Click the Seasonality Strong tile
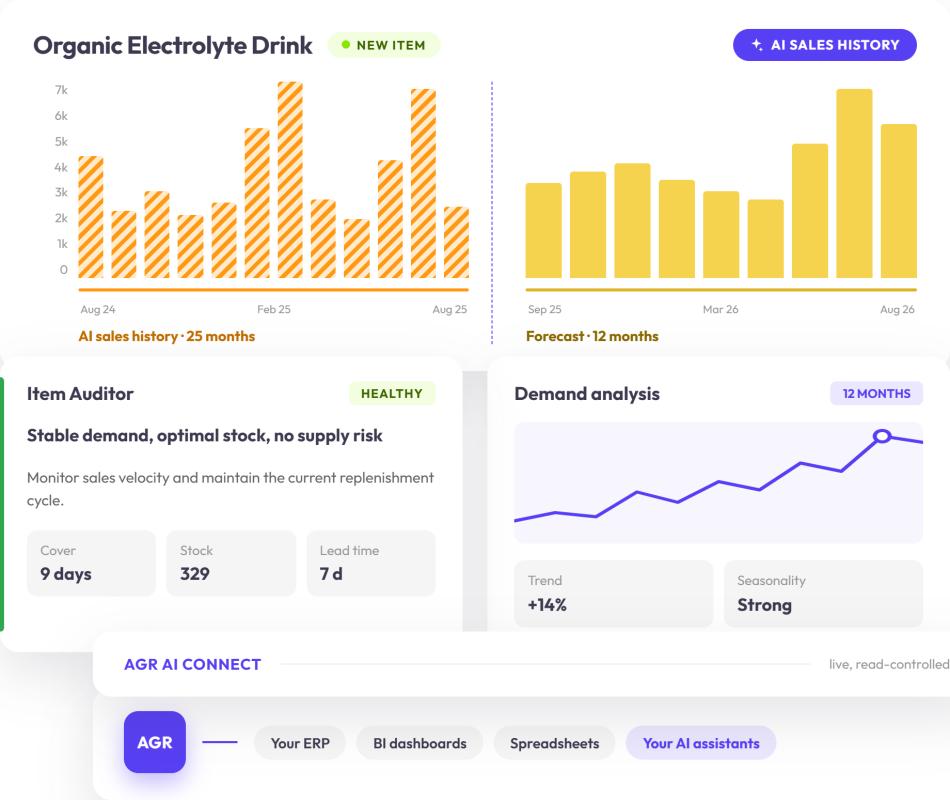 (823, 593)
